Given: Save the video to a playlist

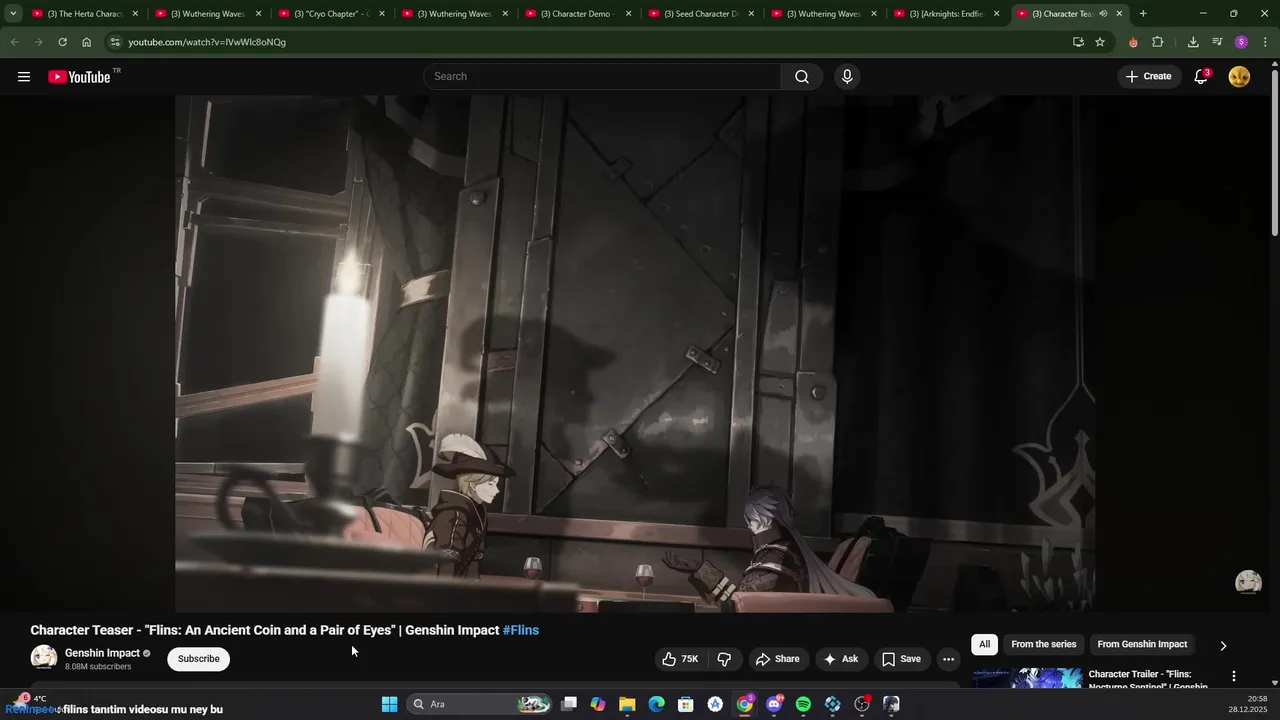Looking at the screenshot, I should pyautogui.click(x=901, y=659).
